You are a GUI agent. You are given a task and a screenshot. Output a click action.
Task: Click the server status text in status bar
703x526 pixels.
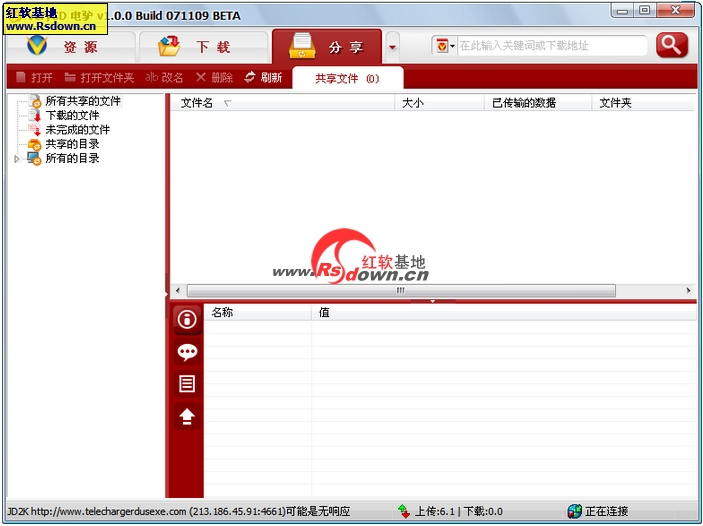(179, 511)
